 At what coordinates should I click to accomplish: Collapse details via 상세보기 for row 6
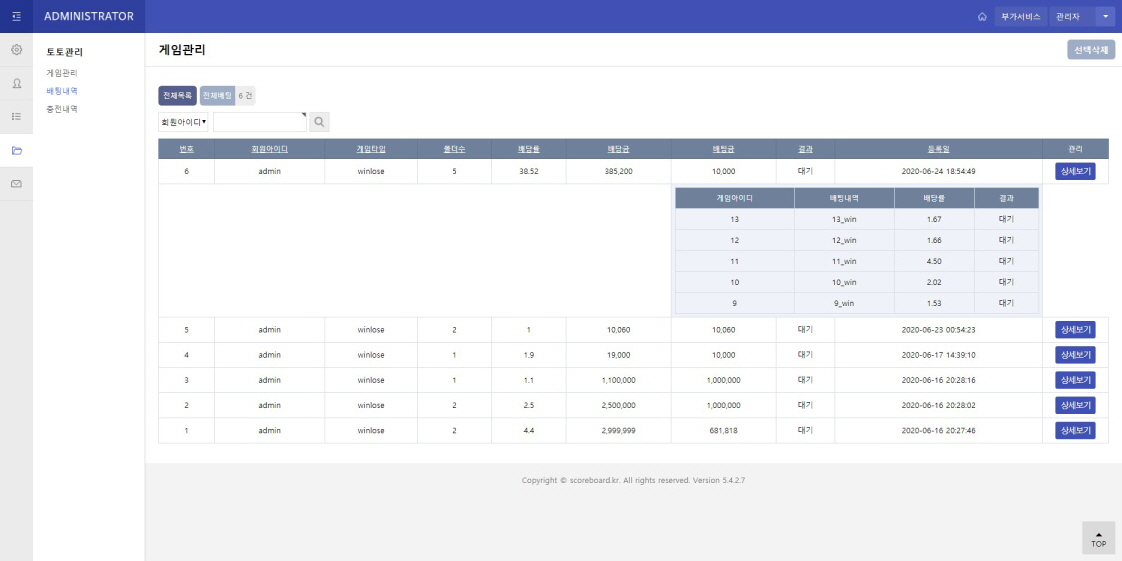[1075, 171]
